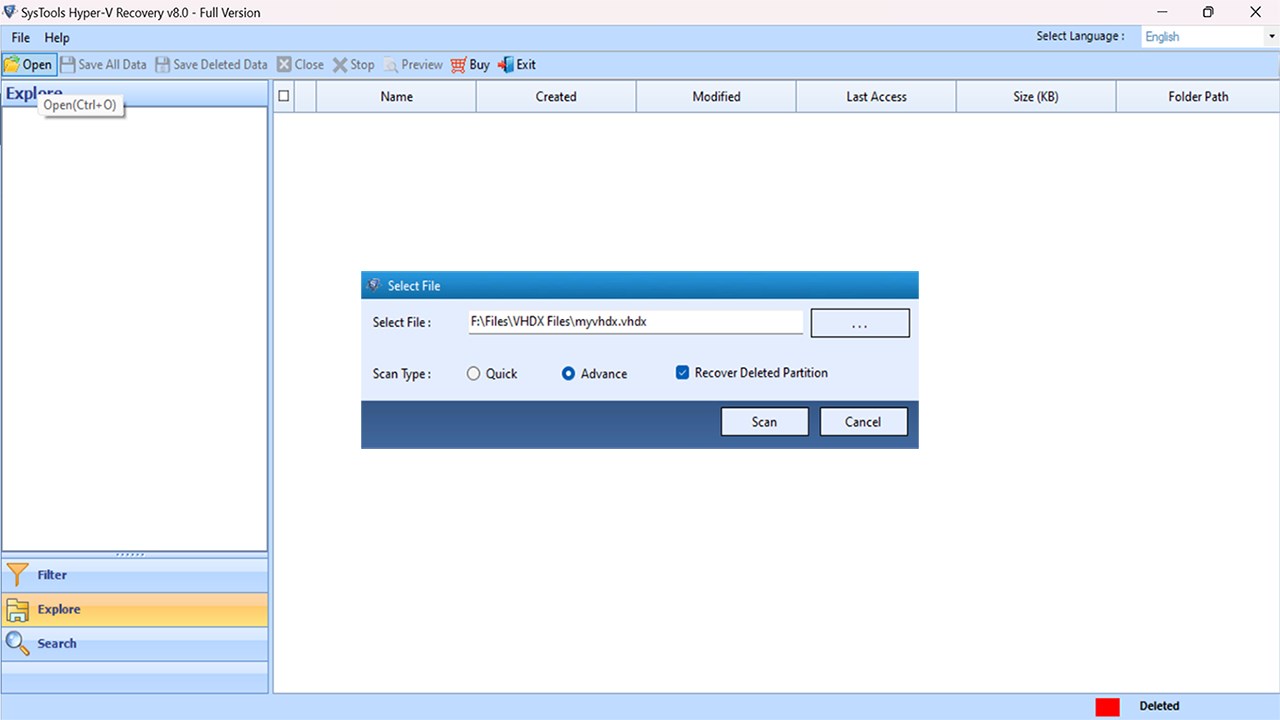Click the Buy shopping cart icon
Viewport: 1280px width, 720px height.
point(458,64)
